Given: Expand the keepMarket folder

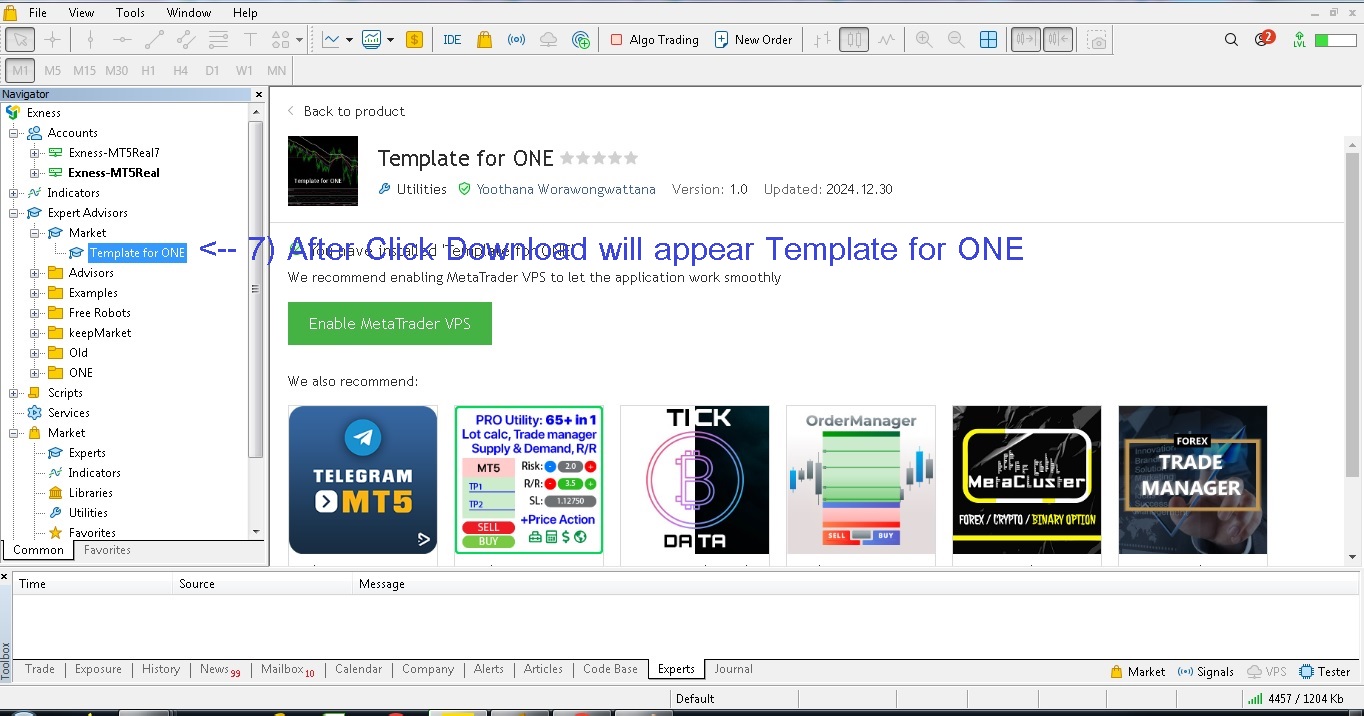Looking at the screenshot, I should coord(35,333).
